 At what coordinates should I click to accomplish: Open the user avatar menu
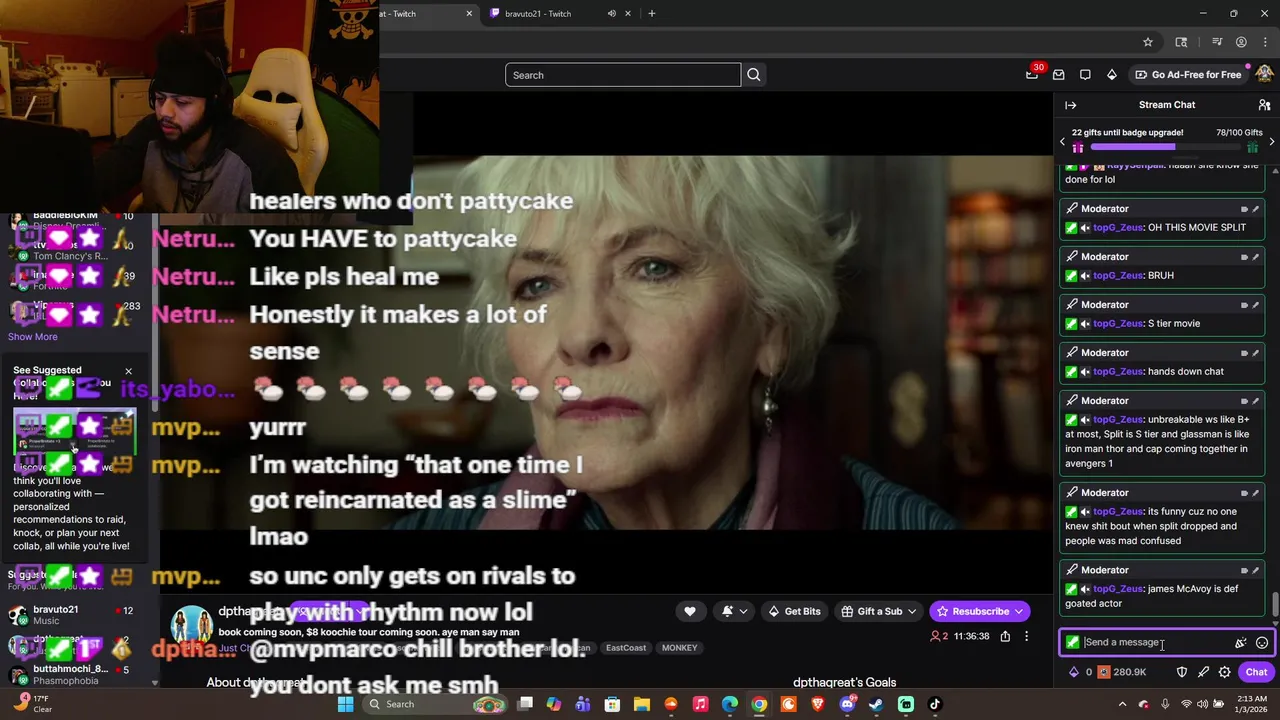click(1265, 74)
